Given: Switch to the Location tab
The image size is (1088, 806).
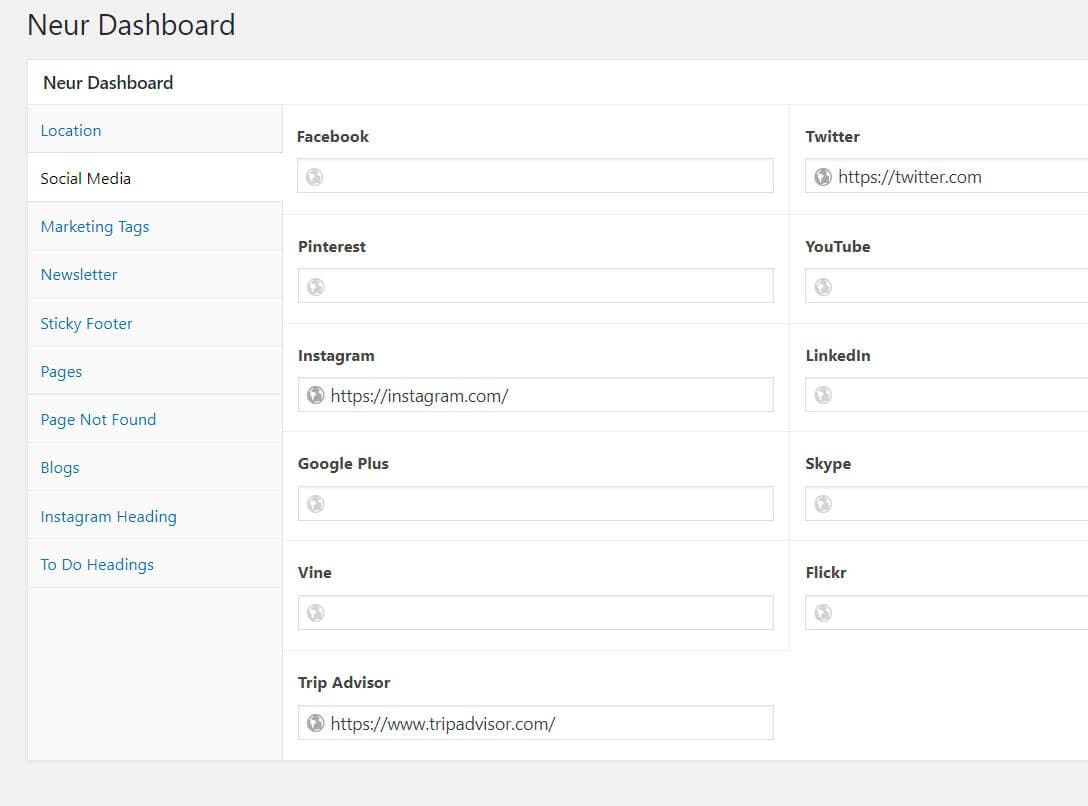Looking at the screenshot, I should [70, 130].
